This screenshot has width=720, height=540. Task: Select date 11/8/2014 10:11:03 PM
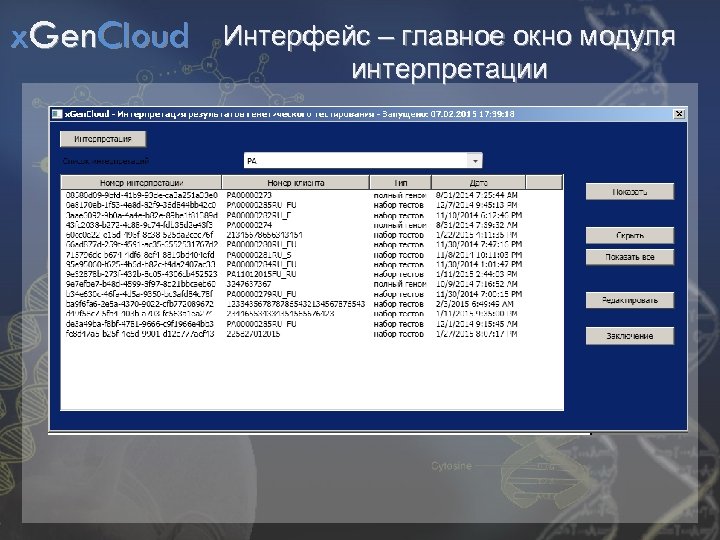[x=479, y=254]
